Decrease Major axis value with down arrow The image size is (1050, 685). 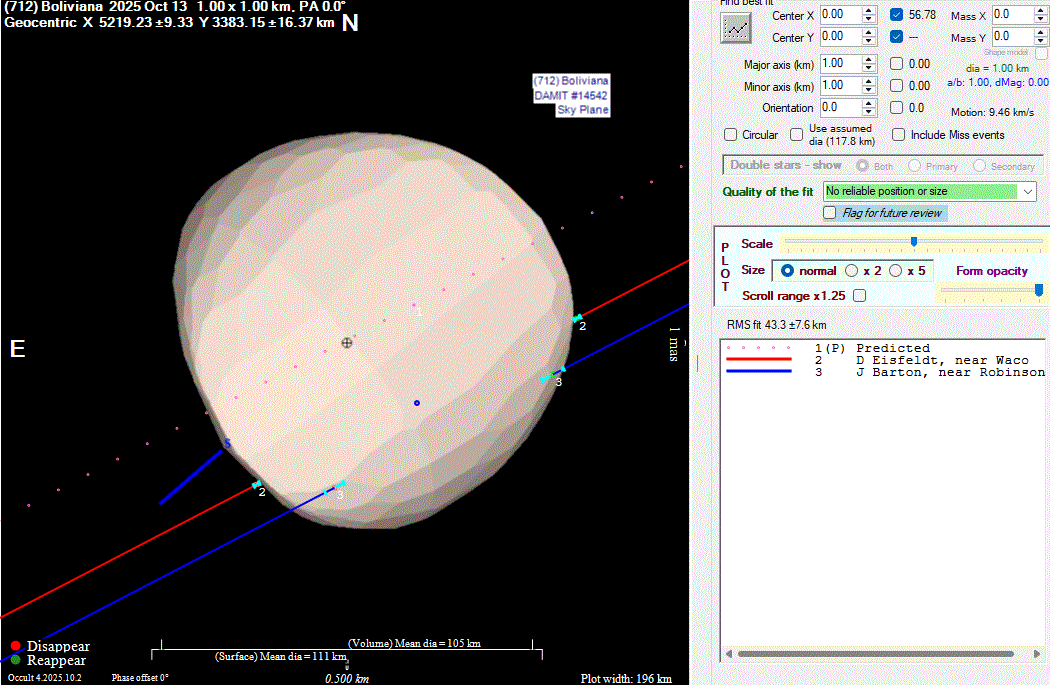[x=868, y=68]
